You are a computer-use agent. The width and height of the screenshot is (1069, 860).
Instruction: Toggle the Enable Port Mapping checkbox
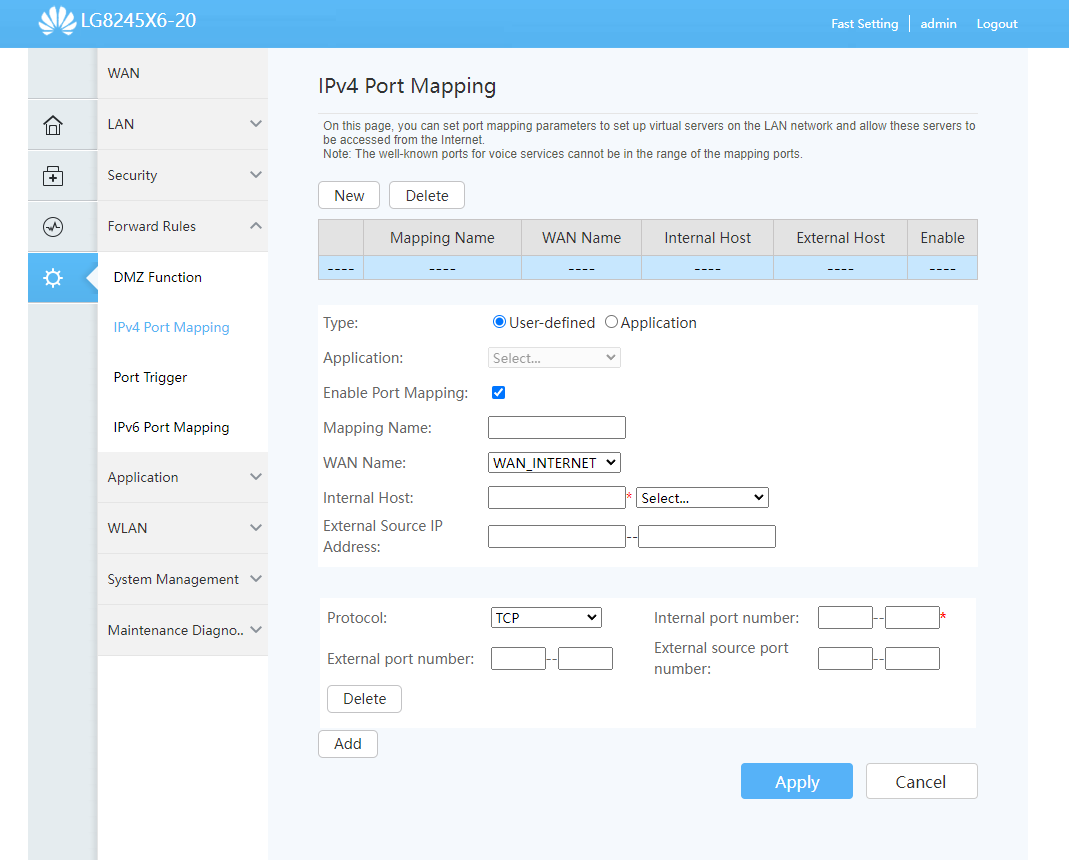pos(499,392)
